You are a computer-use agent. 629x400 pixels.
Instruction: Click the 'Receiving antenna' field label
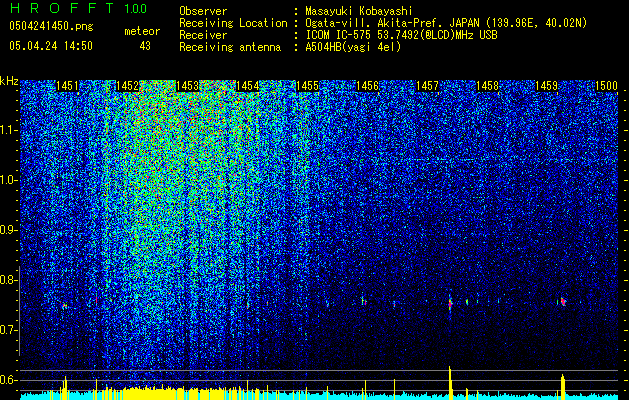coord(230,47)
